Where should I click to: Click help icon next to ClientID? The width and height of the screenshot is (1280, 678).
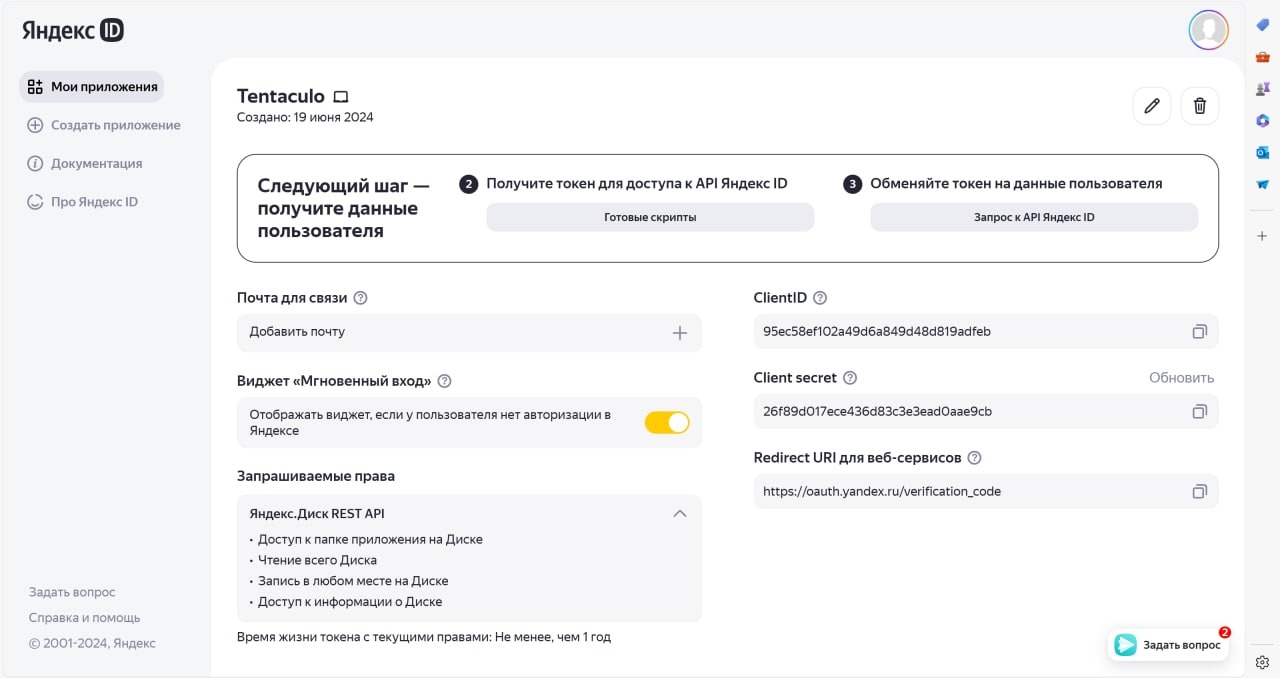820,298
